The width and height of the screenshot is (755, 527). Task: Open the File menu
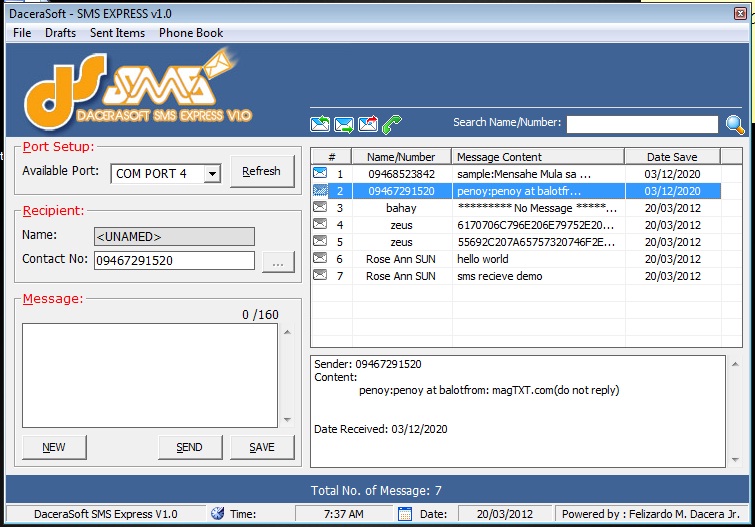22,33
